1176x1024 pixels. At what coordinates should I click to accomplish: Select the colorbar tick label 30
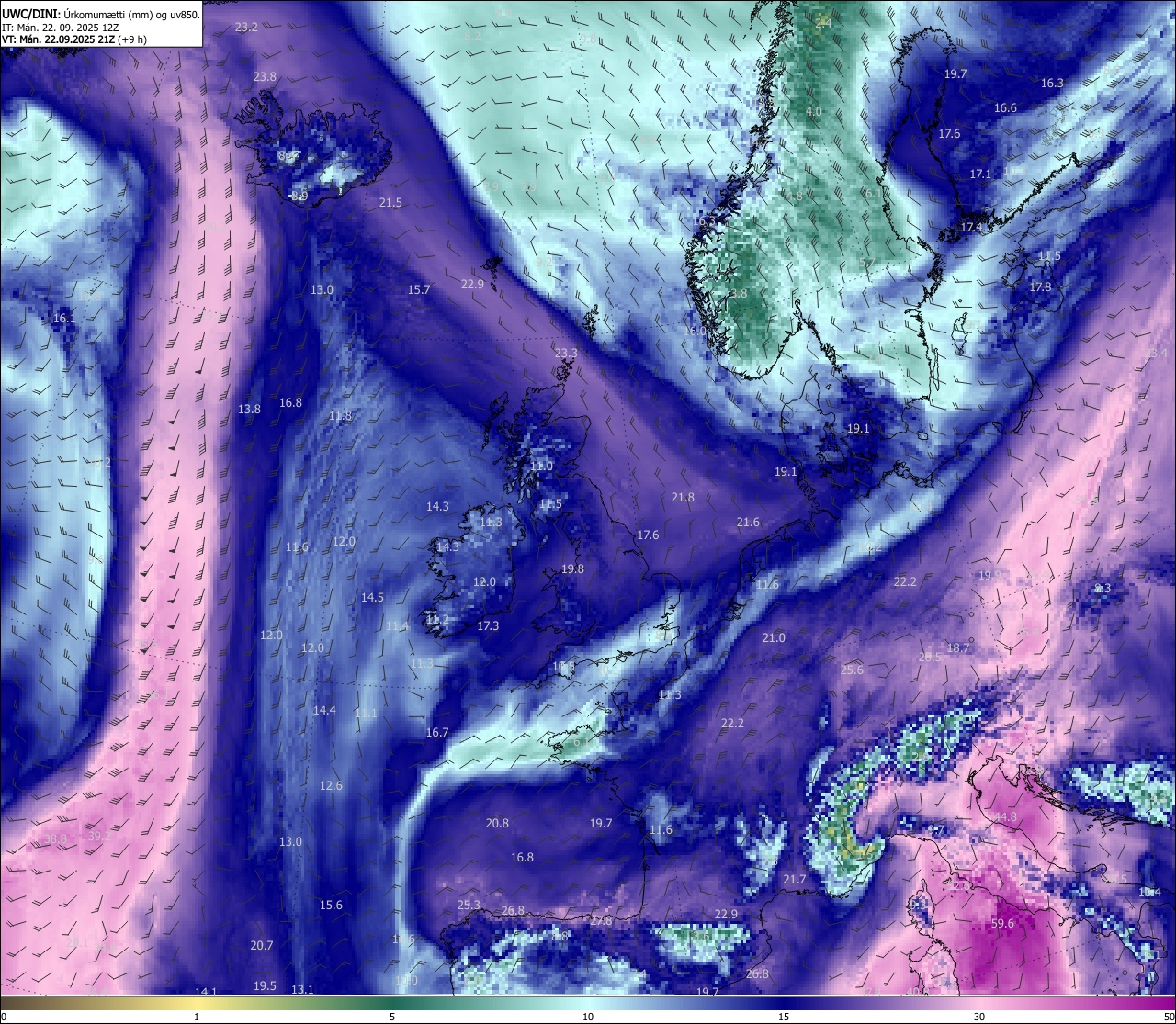979,1017
